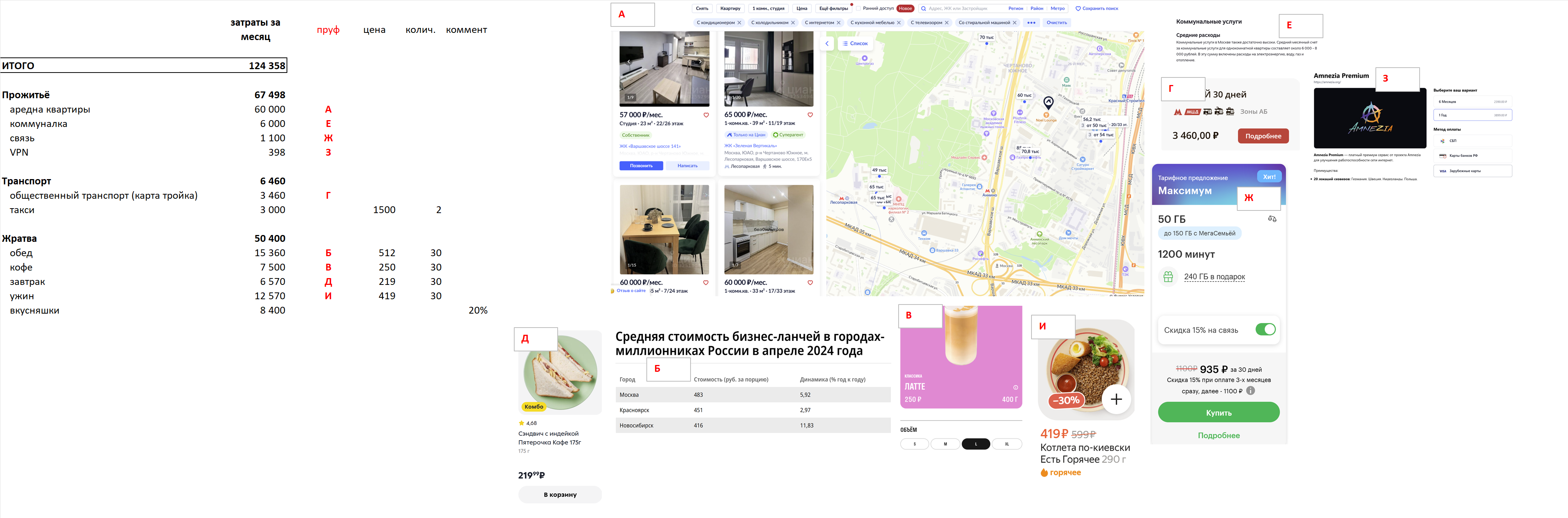Favorite the 57 000 ₽ studio listing
The width and height of the screenshot is (1568, 518).
point(706,115)
